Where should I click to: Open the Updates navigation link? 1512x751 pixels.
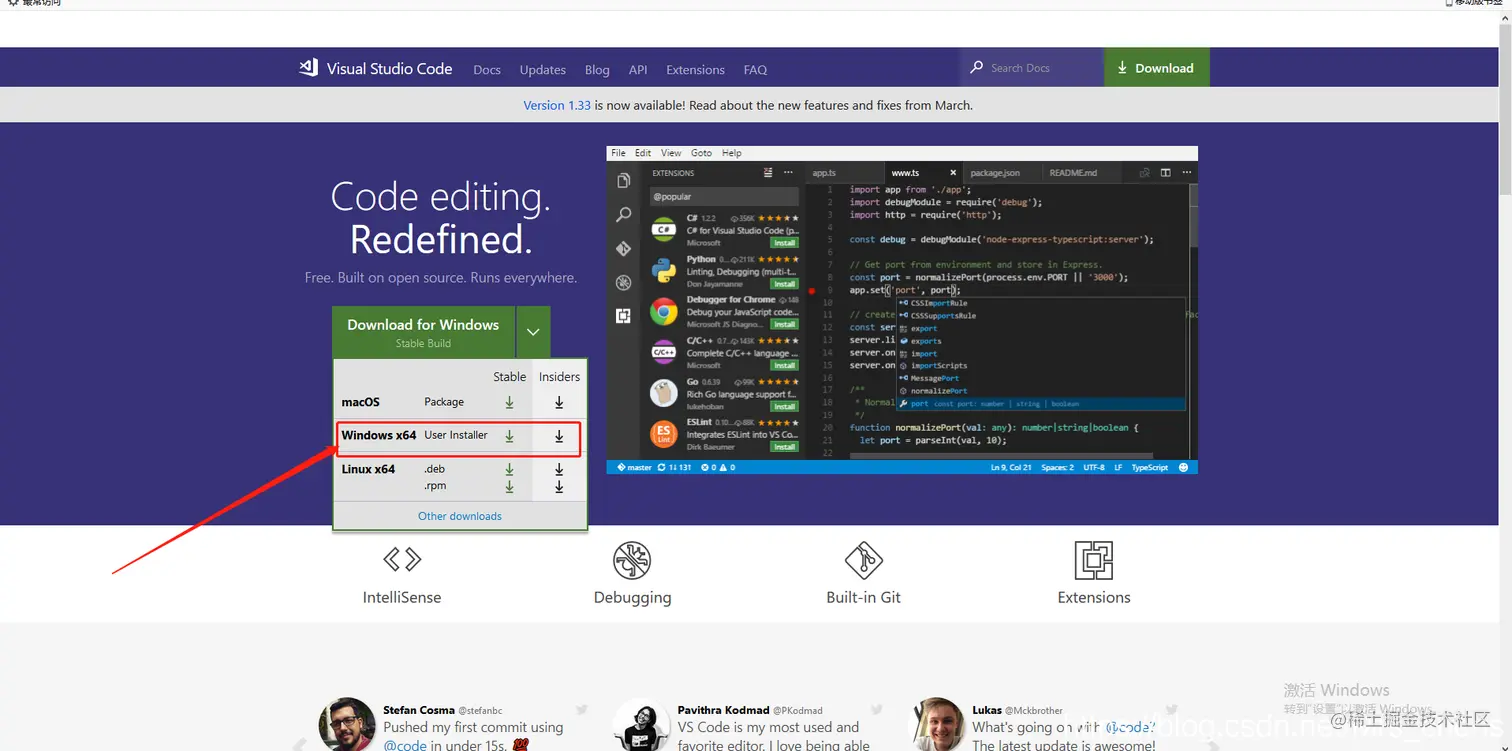(x=543, y=70)
